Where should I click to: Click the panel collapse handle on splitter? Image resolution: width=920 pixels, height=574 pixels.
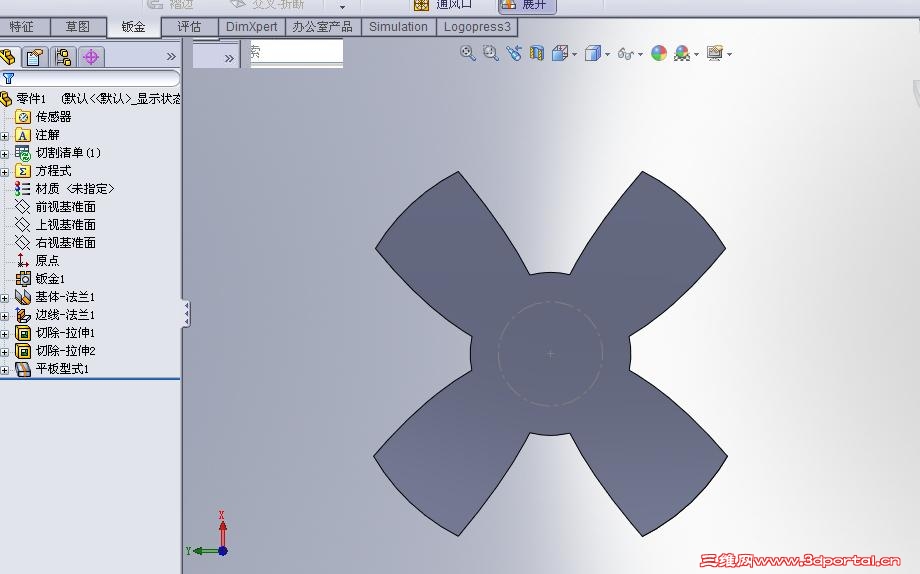[x=186, y=314]
